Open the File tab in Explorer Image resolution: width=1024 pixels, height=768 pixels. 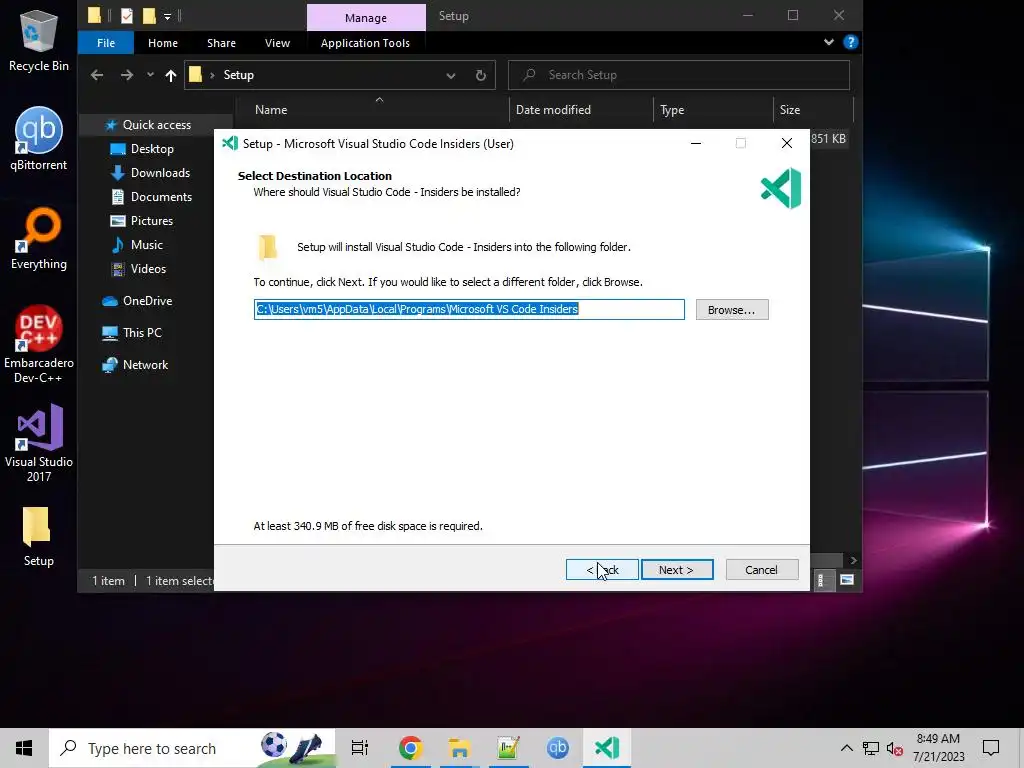(x=106, y=43)
